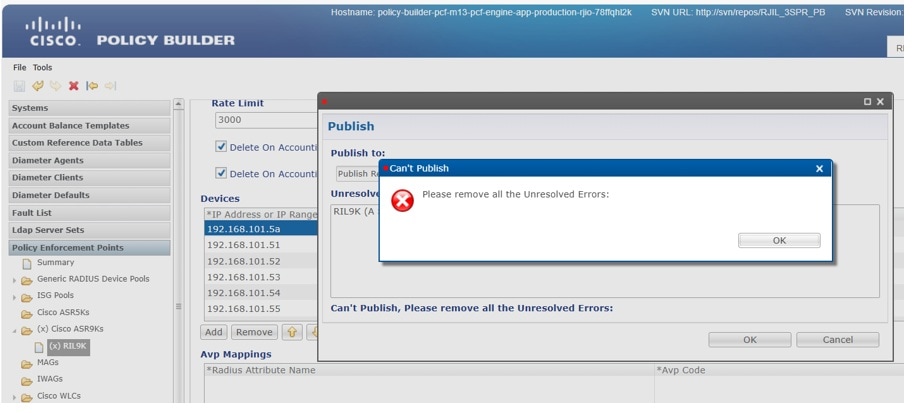The image size is (918, 413).
Task: Click the folder icon beside Generic RADIUS Device Pools
Action: (x=27, y=280)
